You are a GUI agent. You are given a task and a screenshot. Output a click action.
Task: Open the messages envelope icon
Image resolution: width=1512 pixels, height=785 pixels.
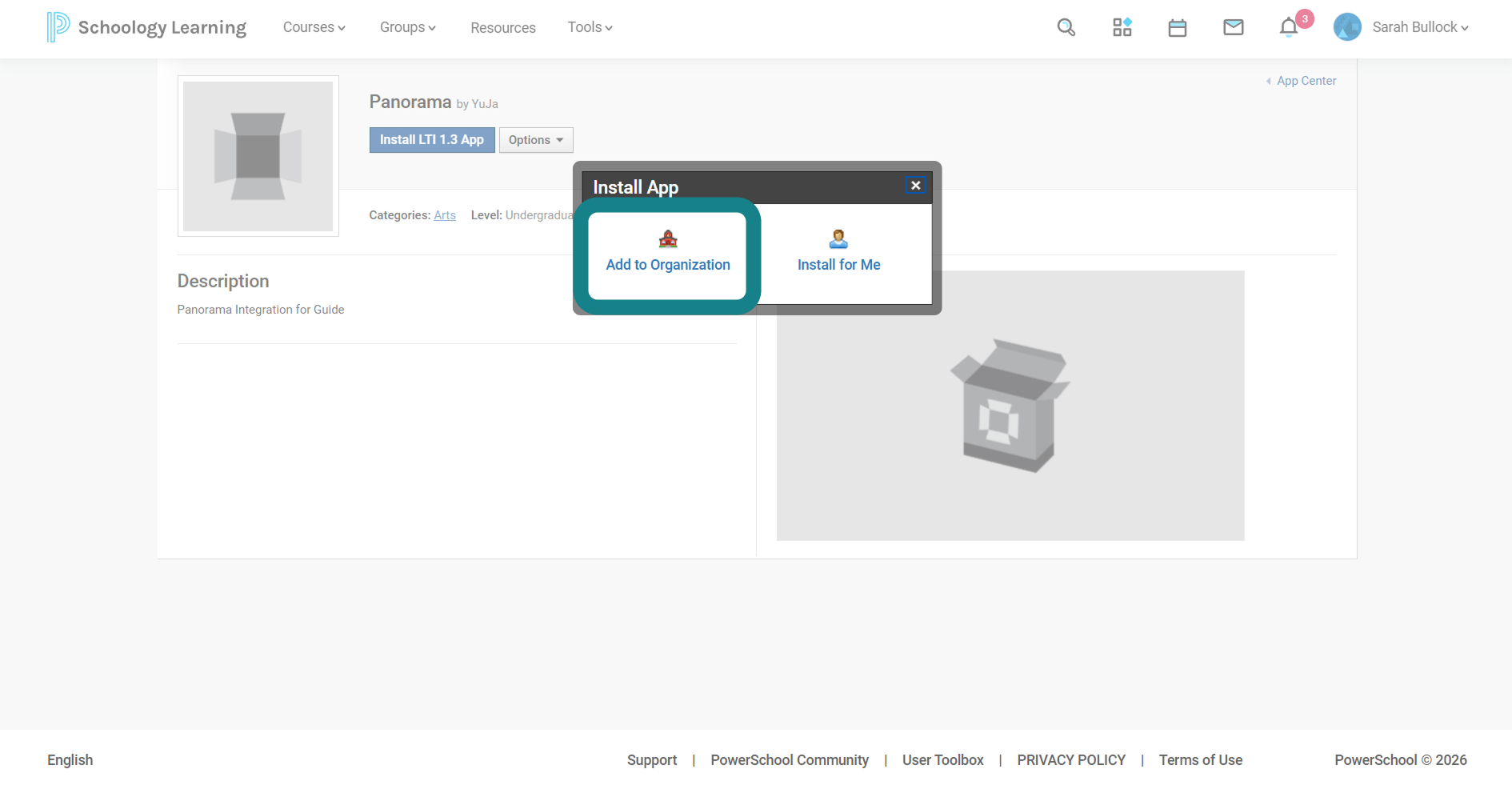[x=1234, y=27]
